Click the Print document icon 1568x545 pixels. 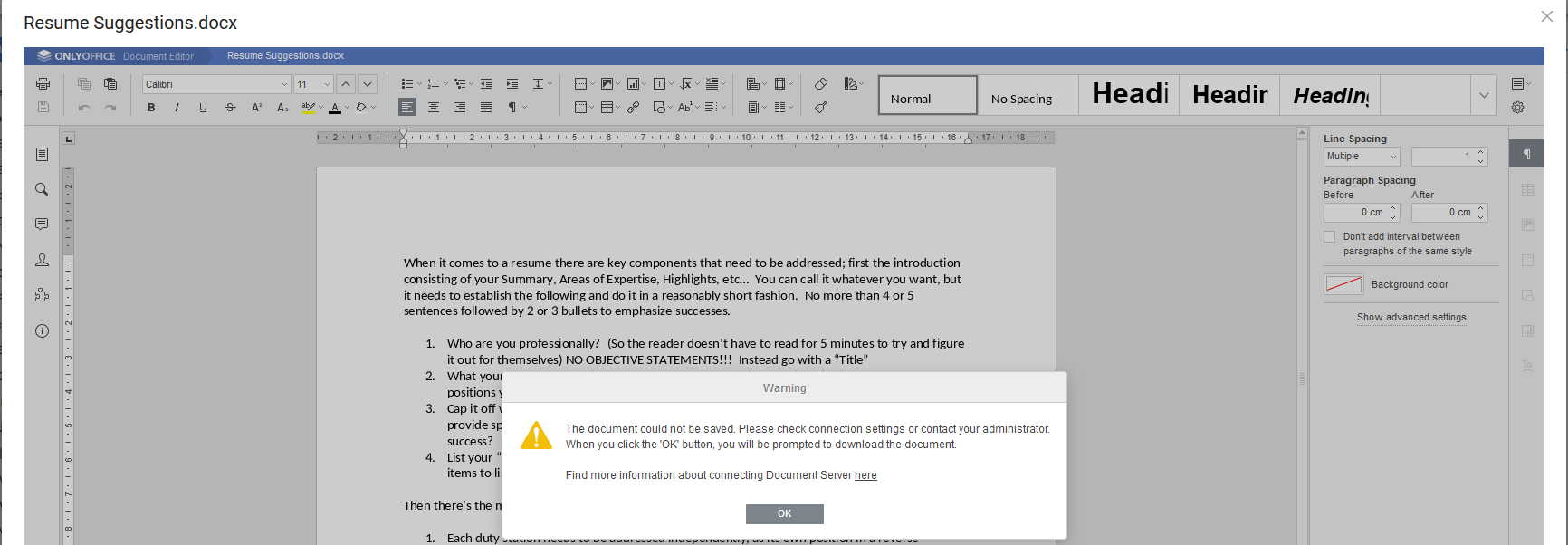(x=43, y=84)
